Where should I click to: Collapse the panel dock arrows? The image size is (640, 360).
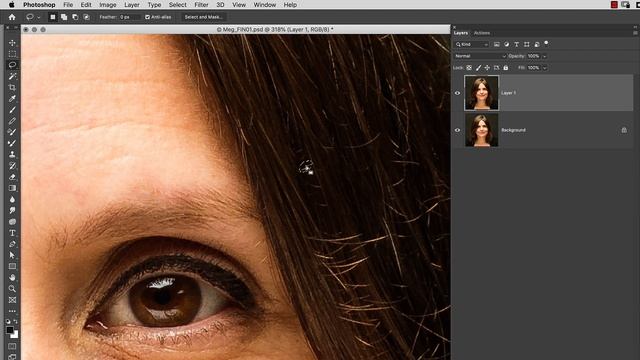coord(635,27)
